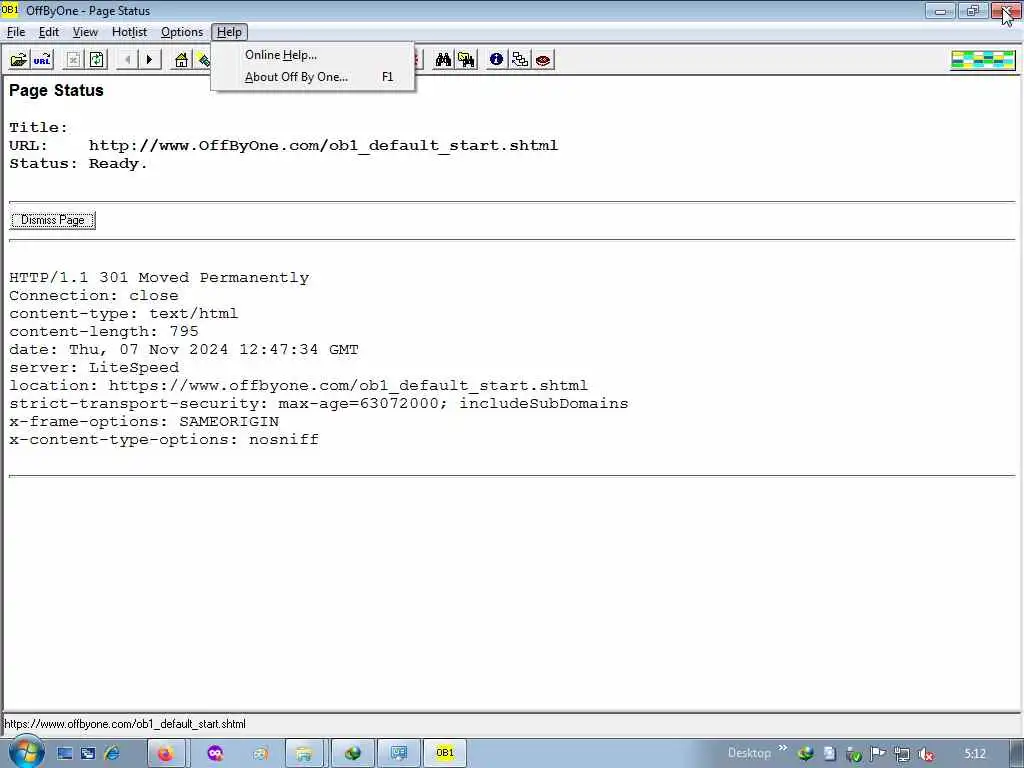Click the flashlight icon beside Home
Viewport: 1024px width, 768px height.
pos(203,60)
